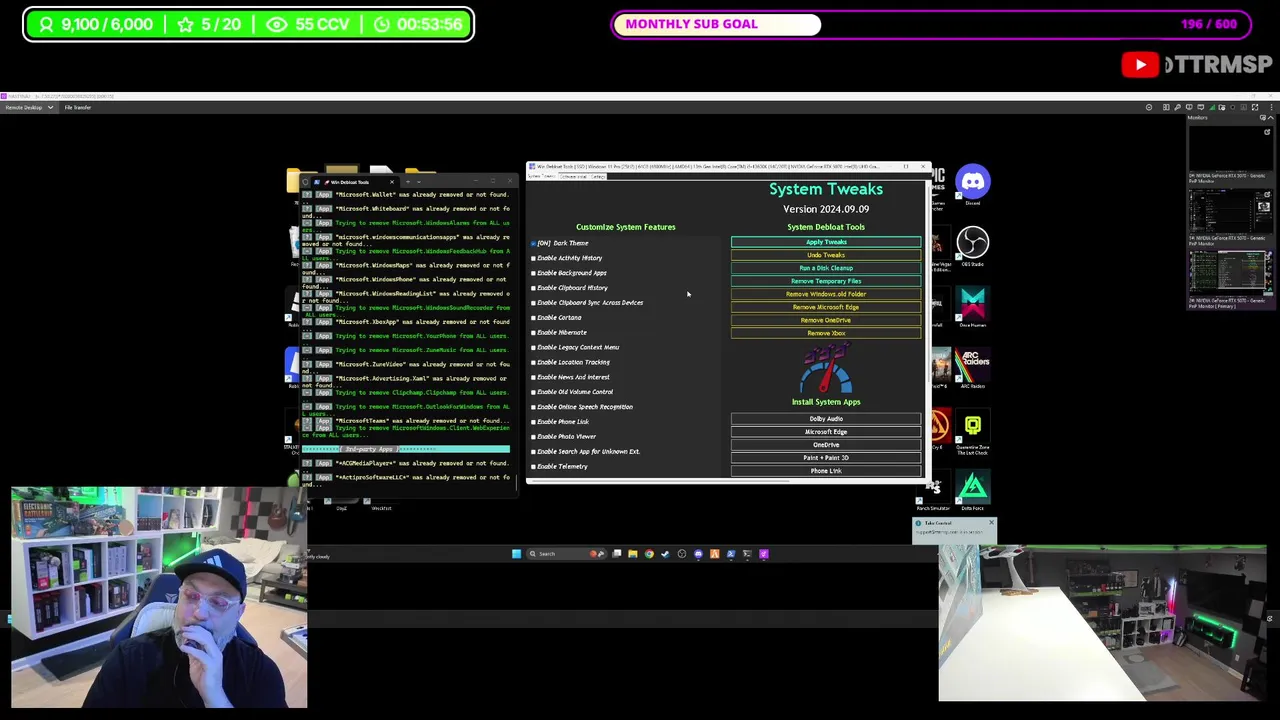The image size is (1280, 720).
Task: Click the Apply Tweaks button
Action: [826, 242]
